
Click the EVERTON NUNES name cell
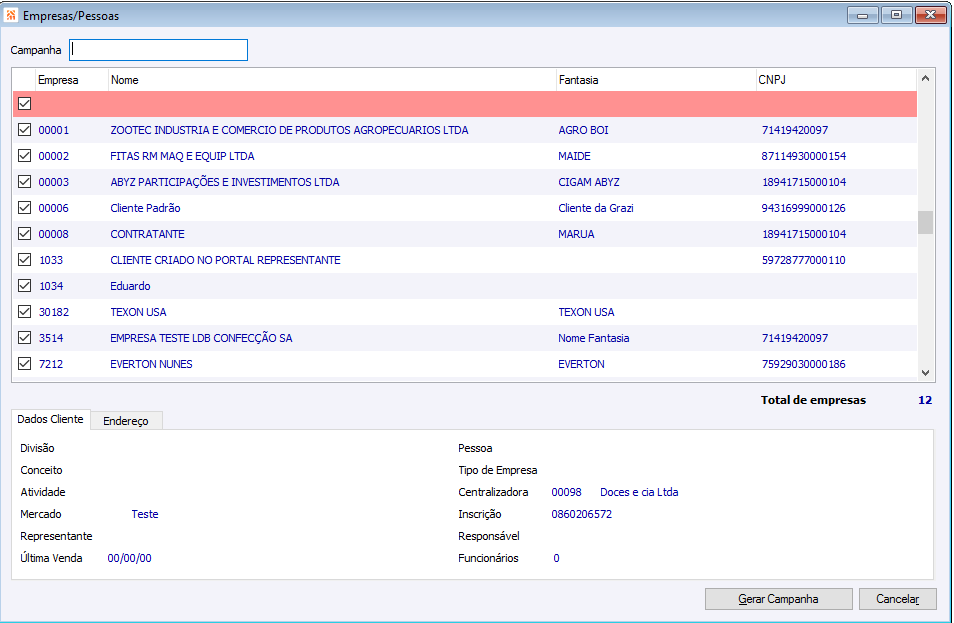click(151, 364)
